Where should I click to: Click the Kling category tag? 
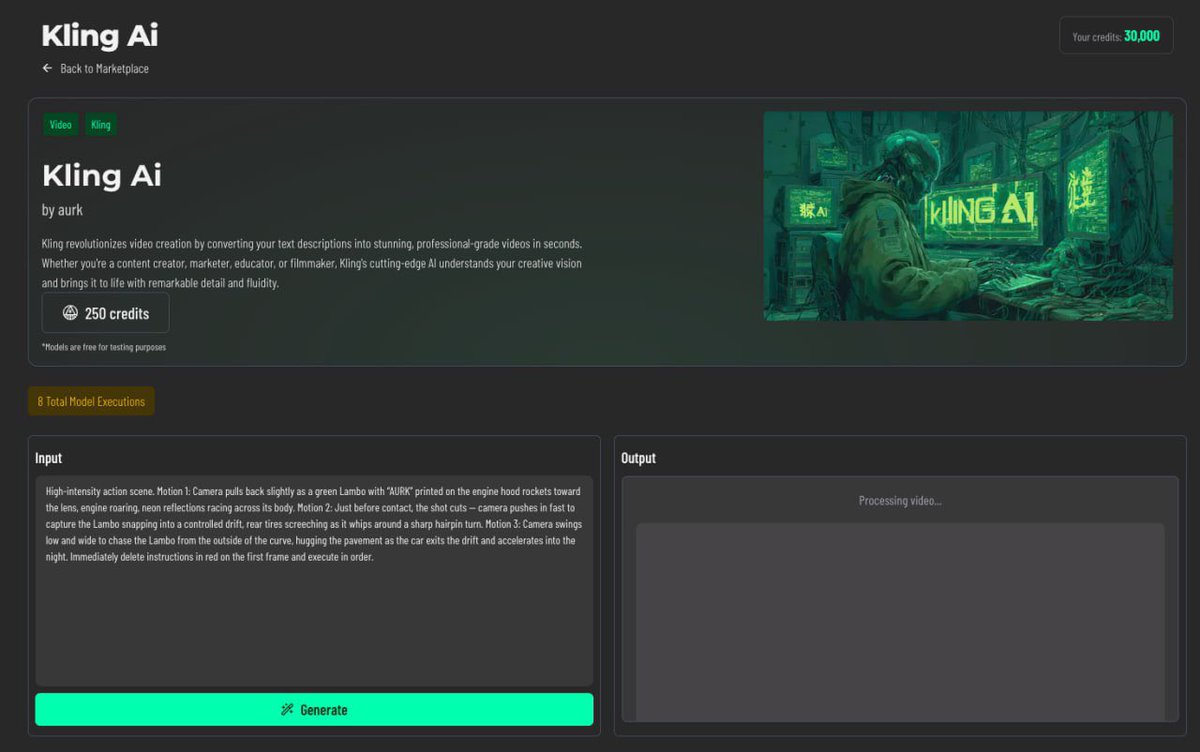coord(100,124)
